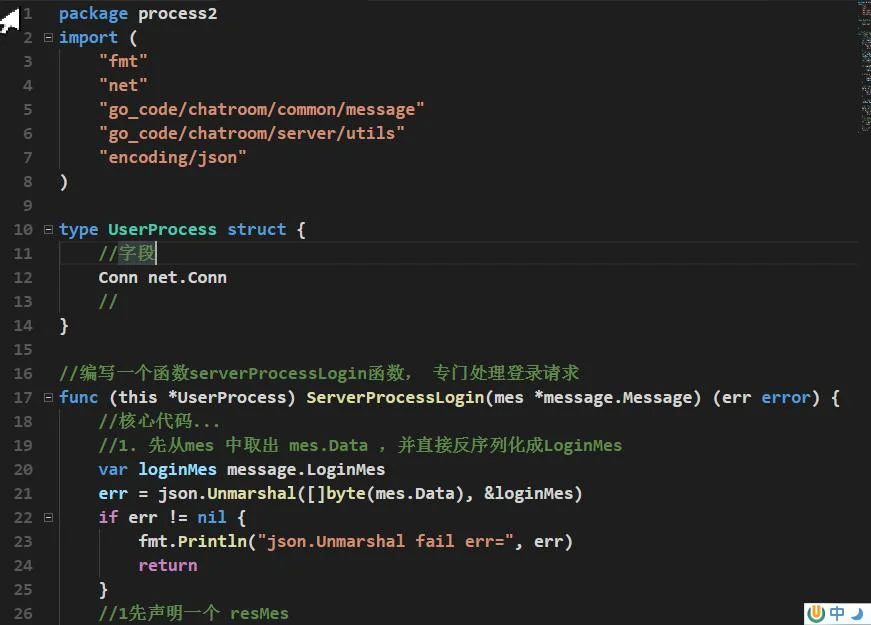Click the Conn net.Conn field declaration
This screenshot has width=871, height=625.
[162, 277]
